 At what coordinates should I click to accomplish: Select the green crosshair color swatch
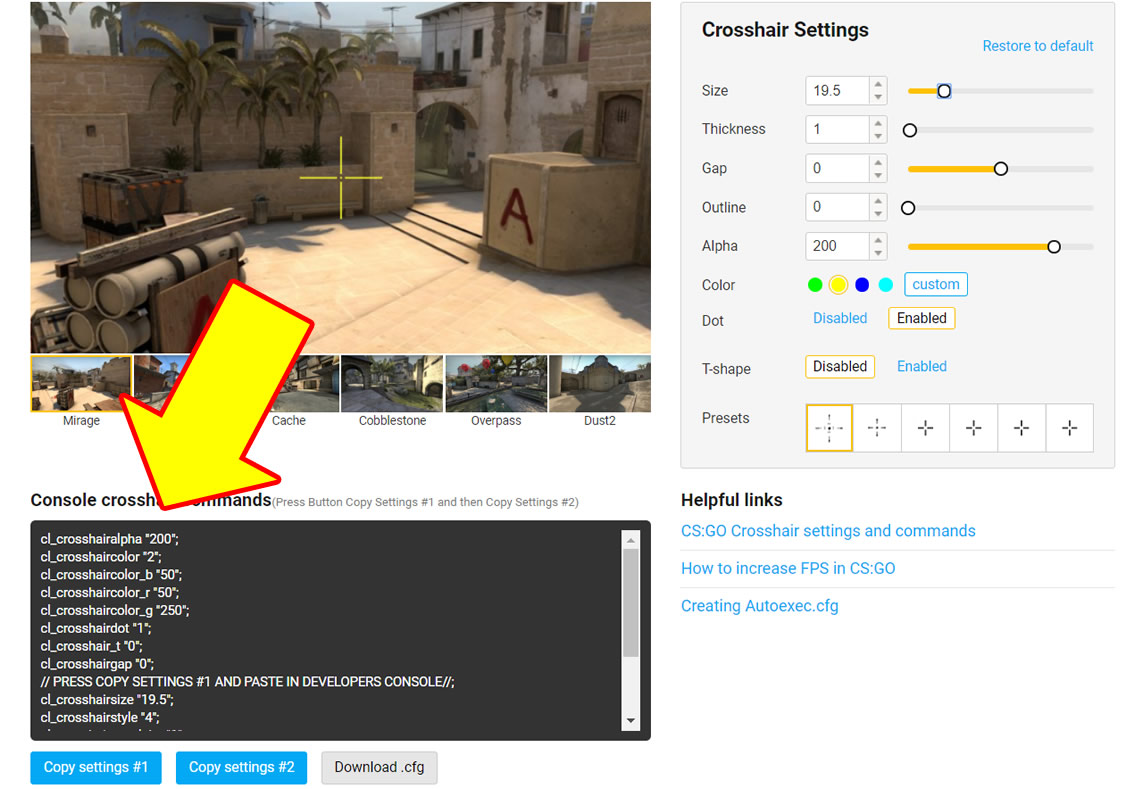(x=815, y=284)
